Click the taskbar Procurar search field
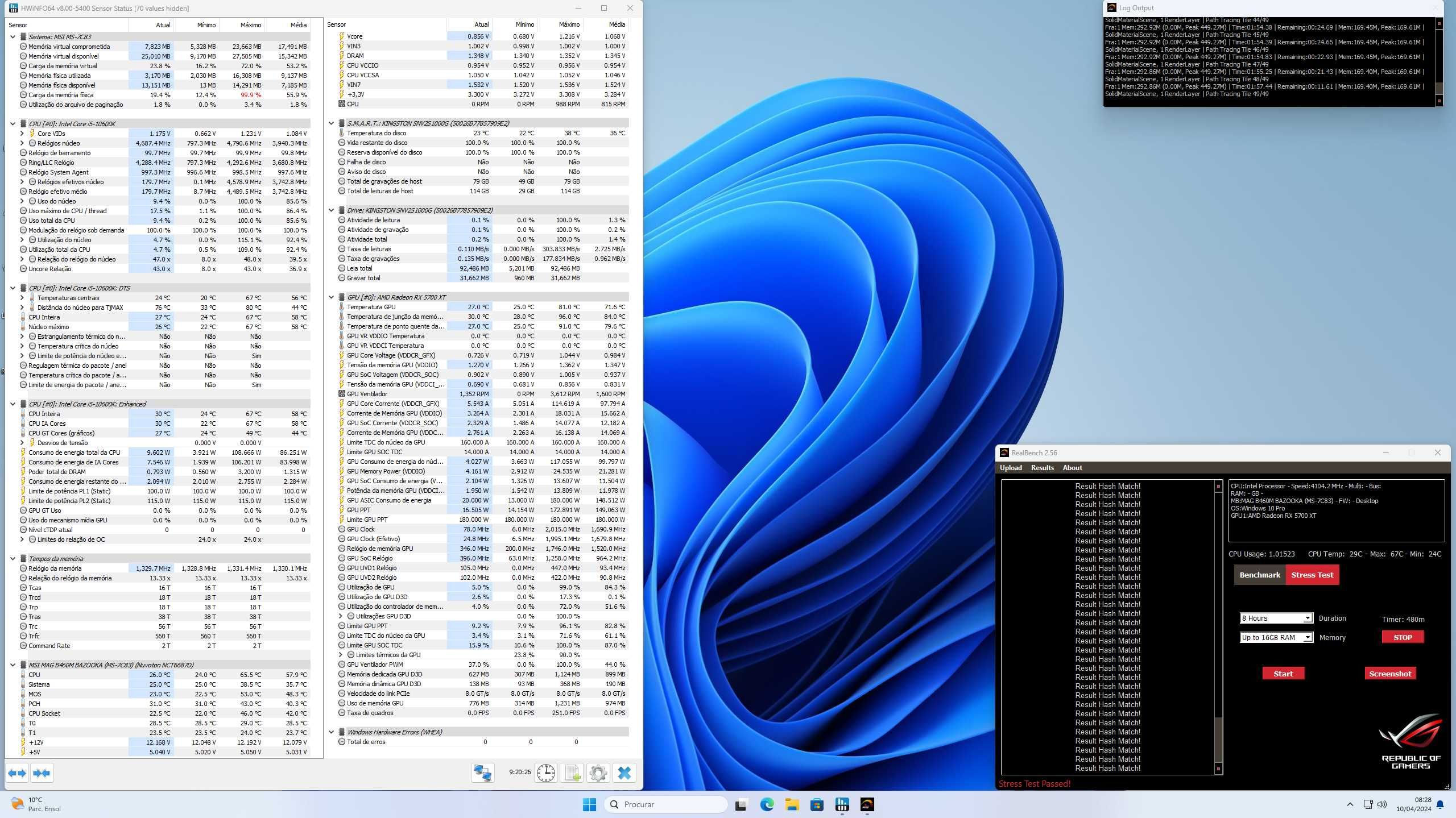1456x818 pixels. [x=666, y=804]
